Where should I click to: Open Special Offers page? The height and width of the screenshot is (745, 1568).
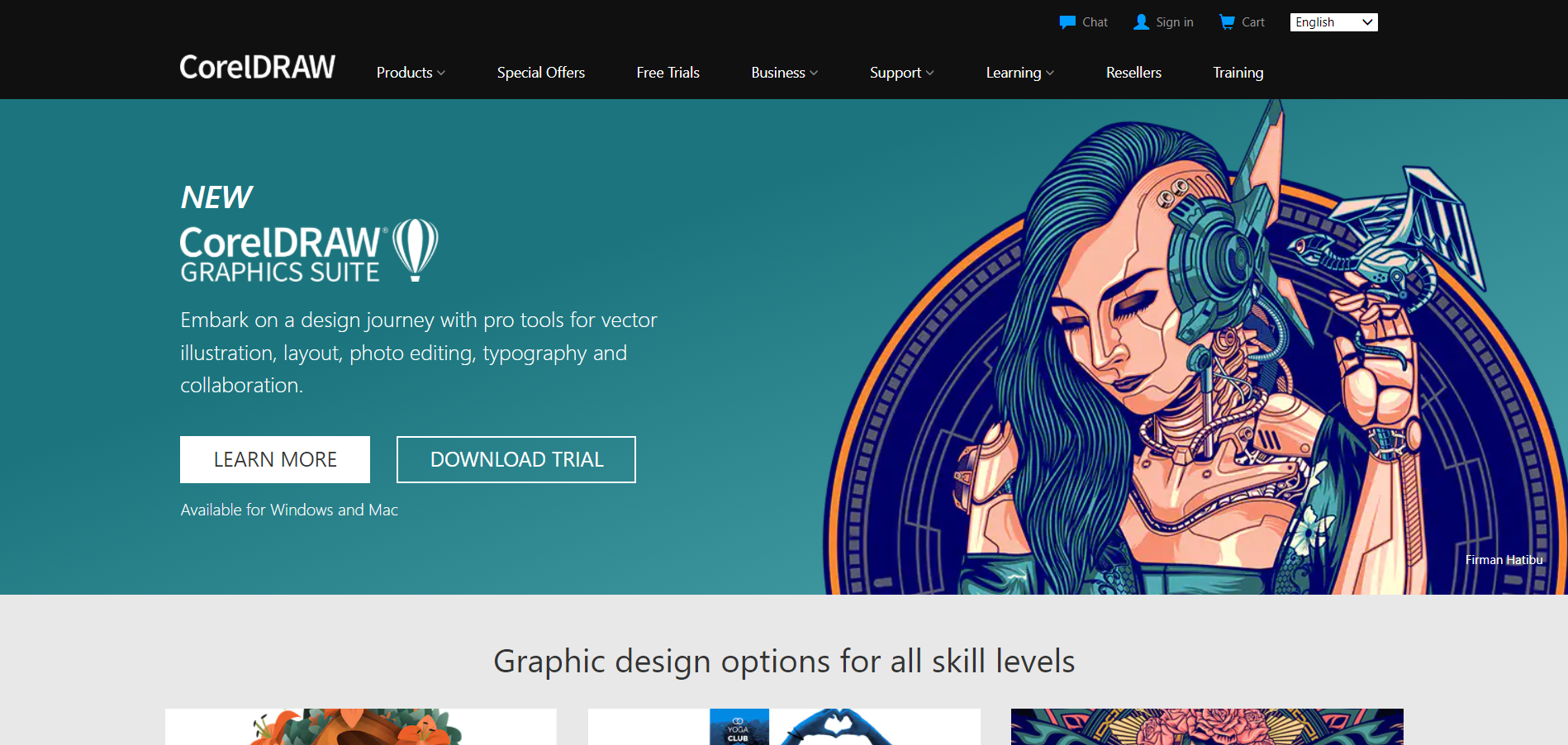tap(541, 73)
